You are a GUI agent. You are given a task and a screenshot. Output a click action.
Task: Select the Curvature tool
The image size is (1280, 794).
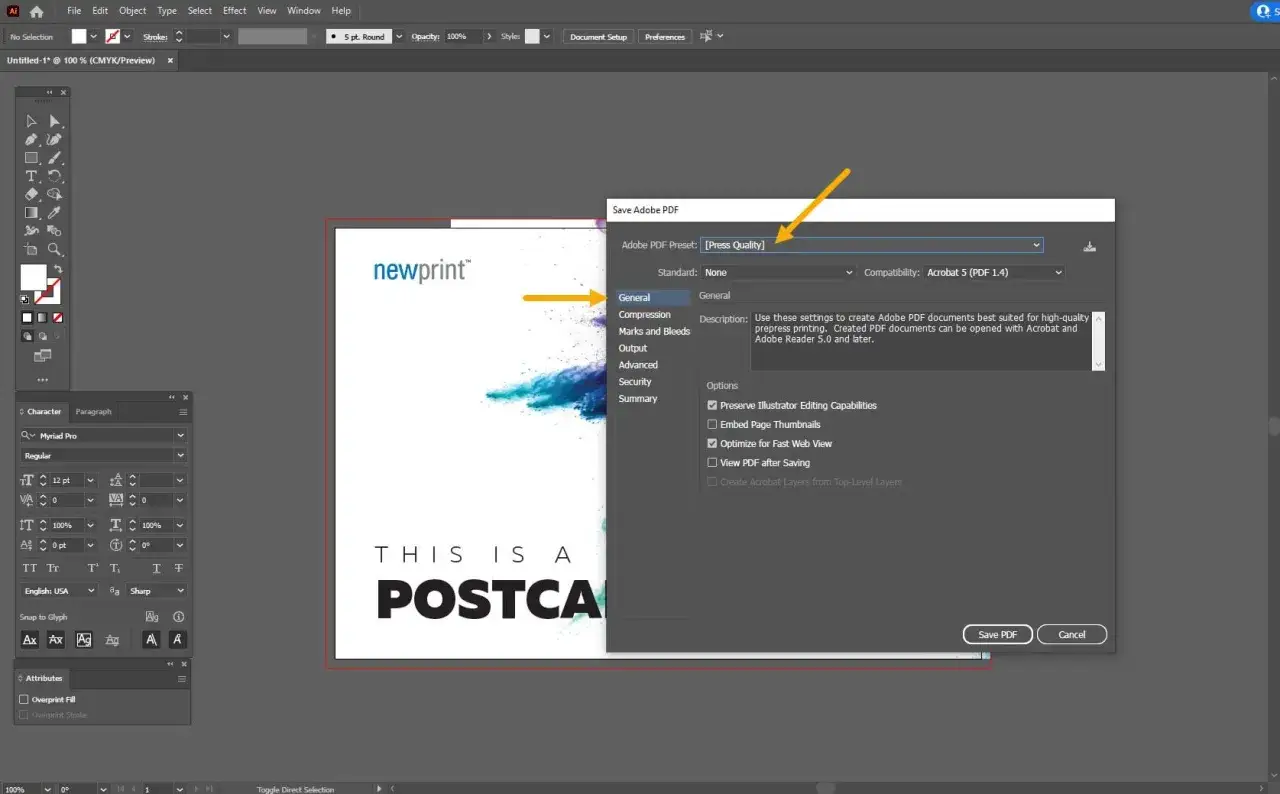pyautogui.click(x=55, y=139)
